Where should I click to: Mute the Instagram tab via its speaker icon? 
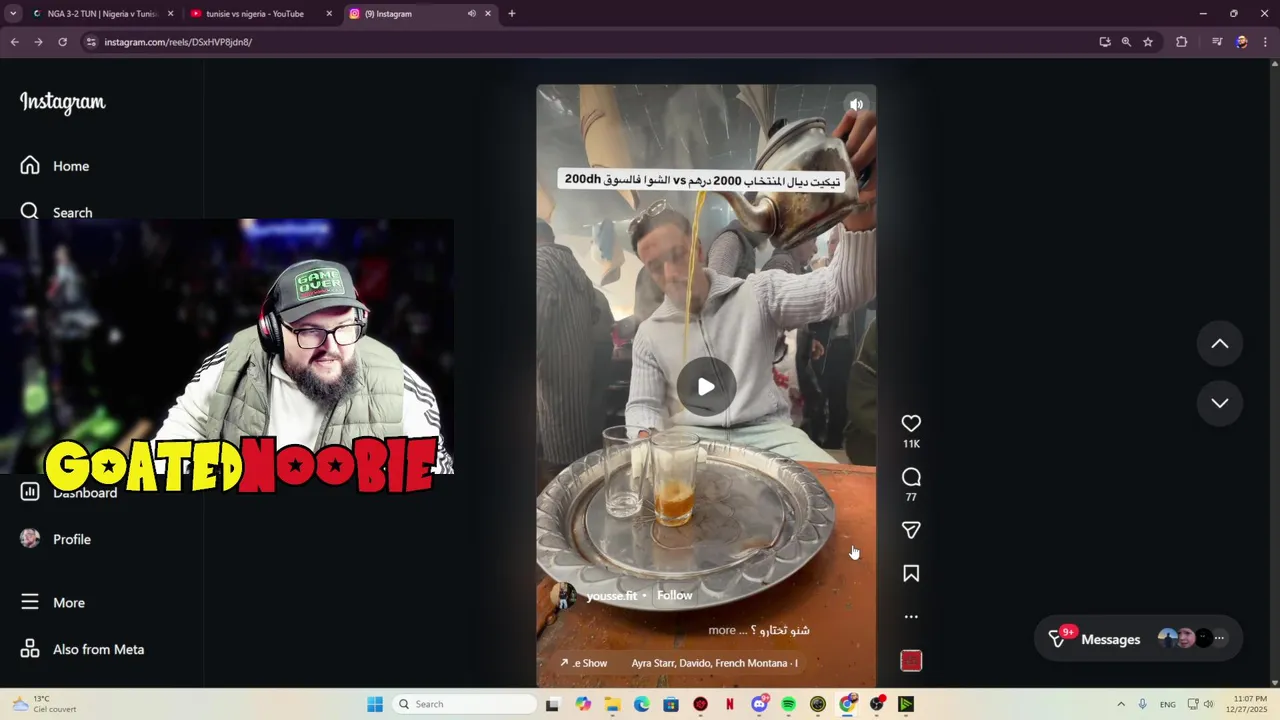tap(471, 14)
